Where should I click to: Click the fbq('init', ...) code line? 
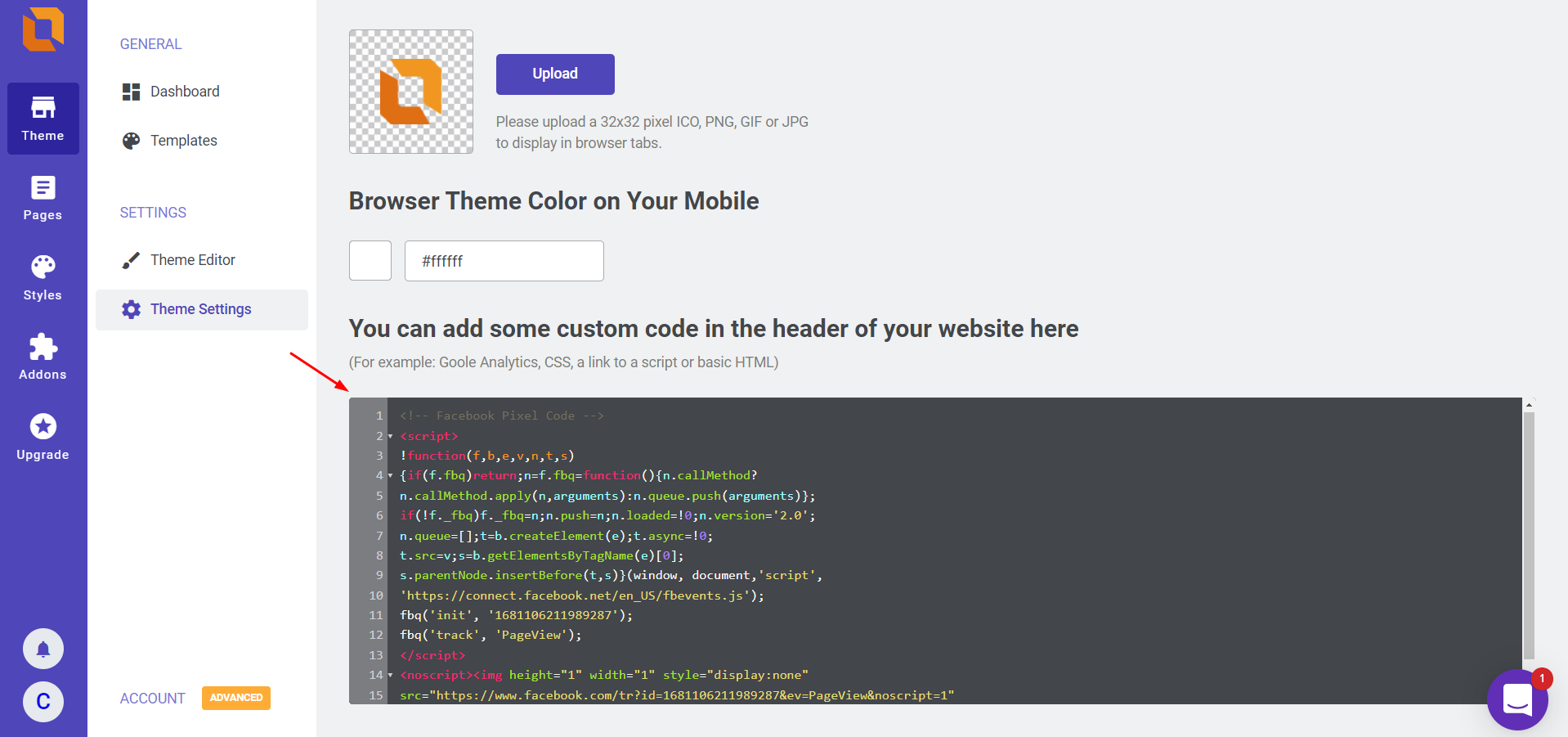click(516, 615)
